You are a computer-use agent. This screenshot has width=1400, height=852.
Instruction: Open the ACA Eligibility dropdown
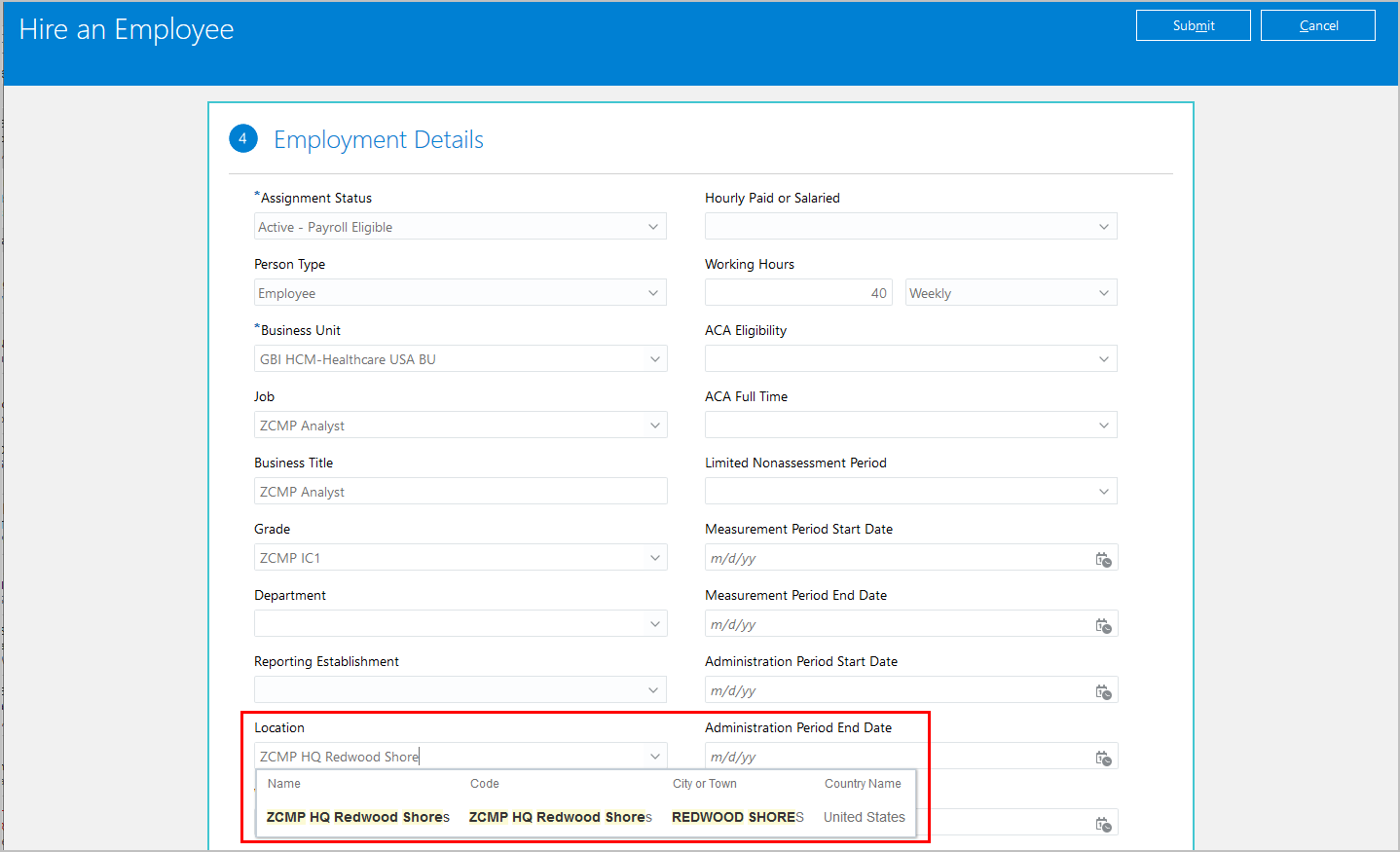click(1103, 359)
